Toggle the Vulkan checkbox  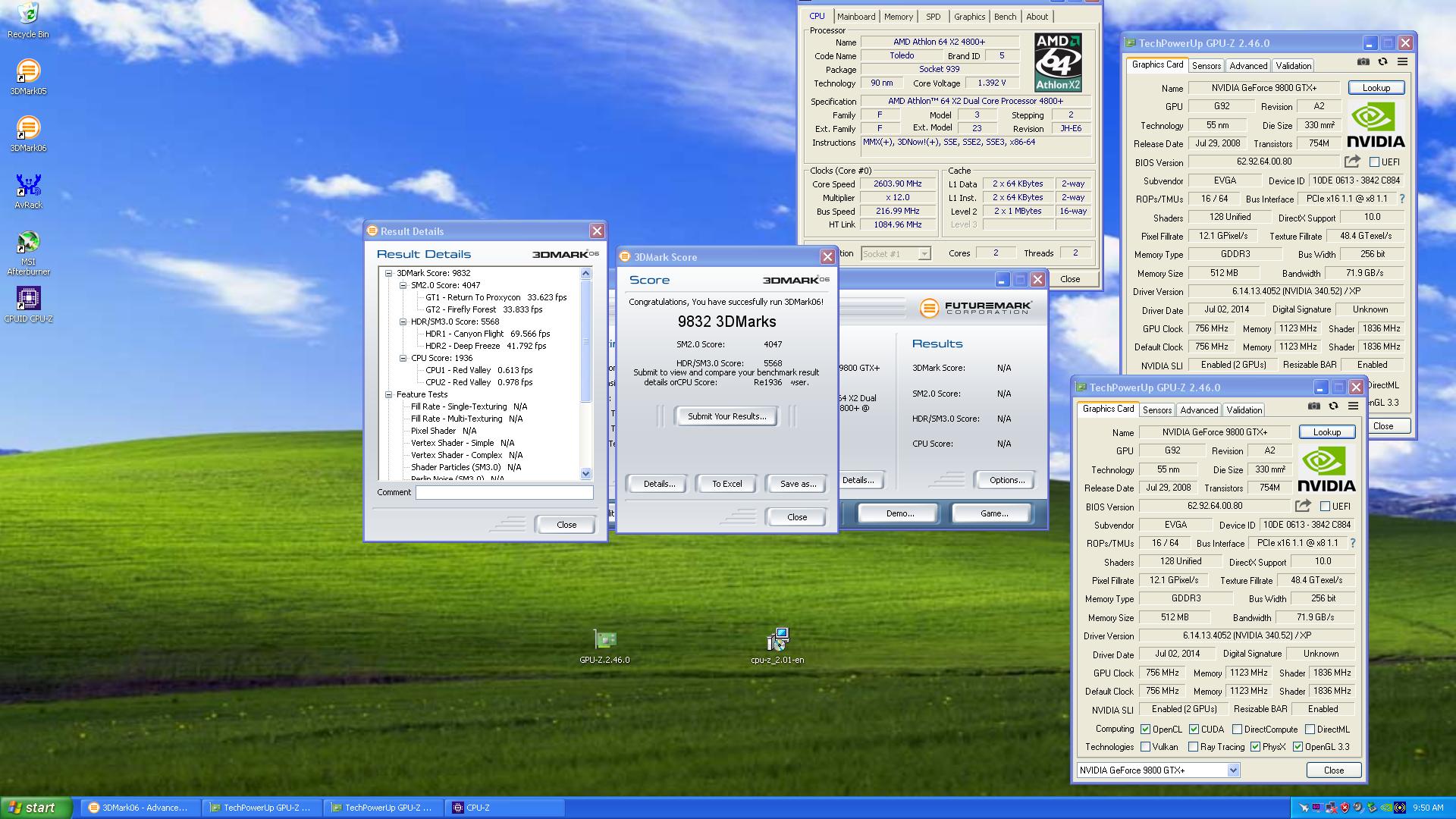[1145, 747]
